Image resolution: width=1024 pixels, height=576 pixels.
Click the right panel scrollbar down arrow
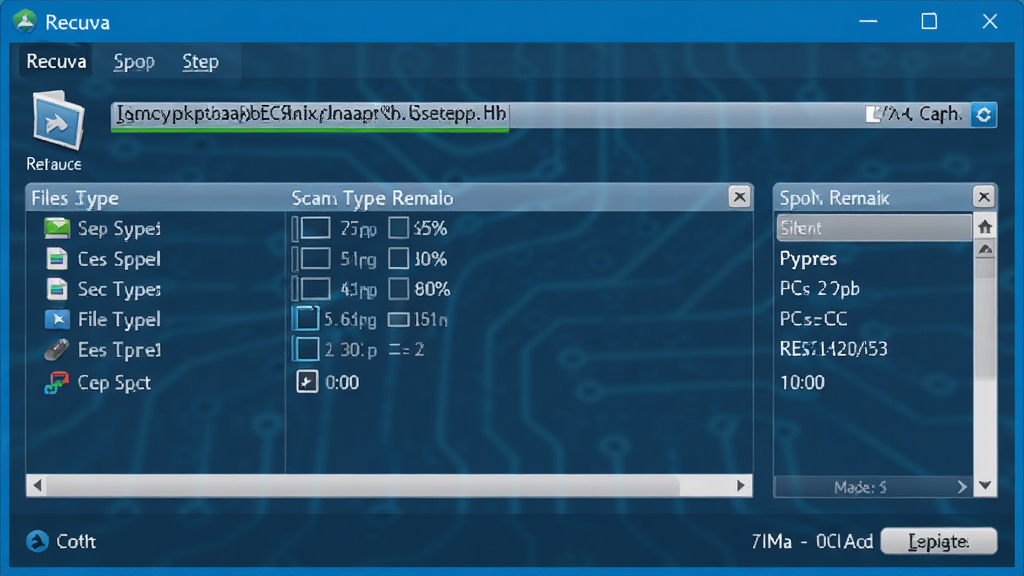(985, 485)
